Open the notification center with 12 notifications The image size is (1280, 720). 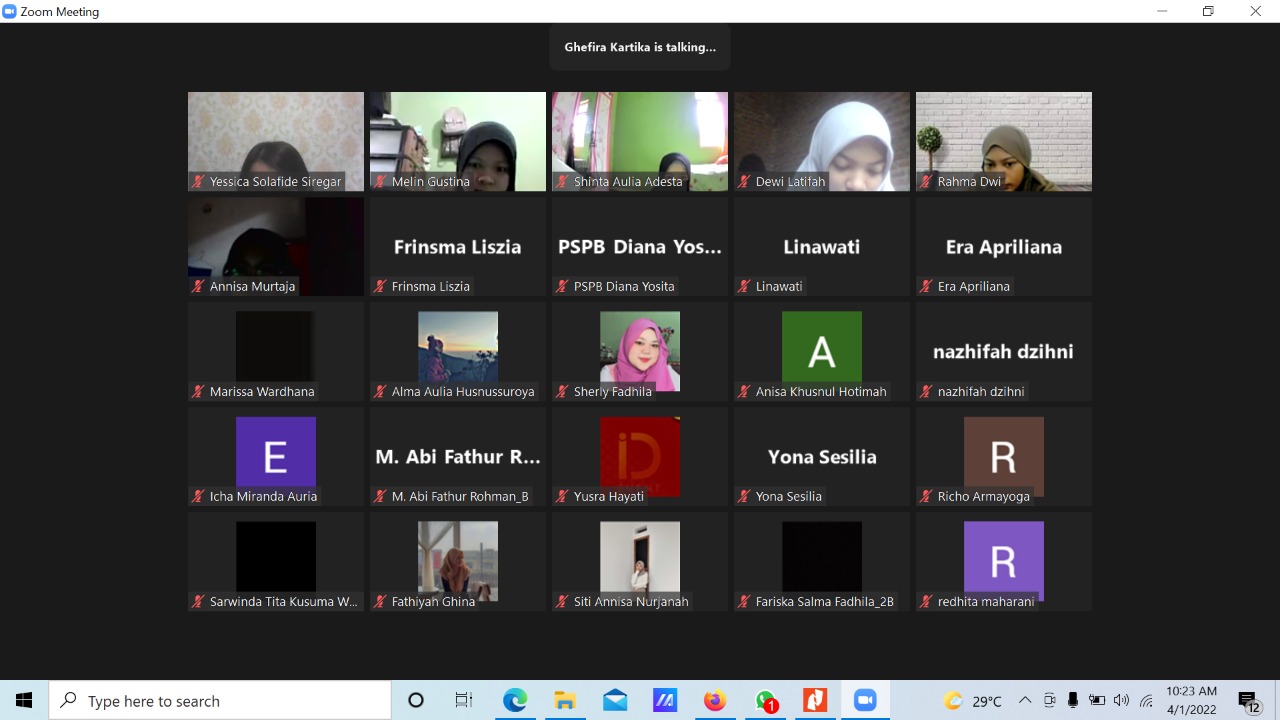click(1248, 701)
